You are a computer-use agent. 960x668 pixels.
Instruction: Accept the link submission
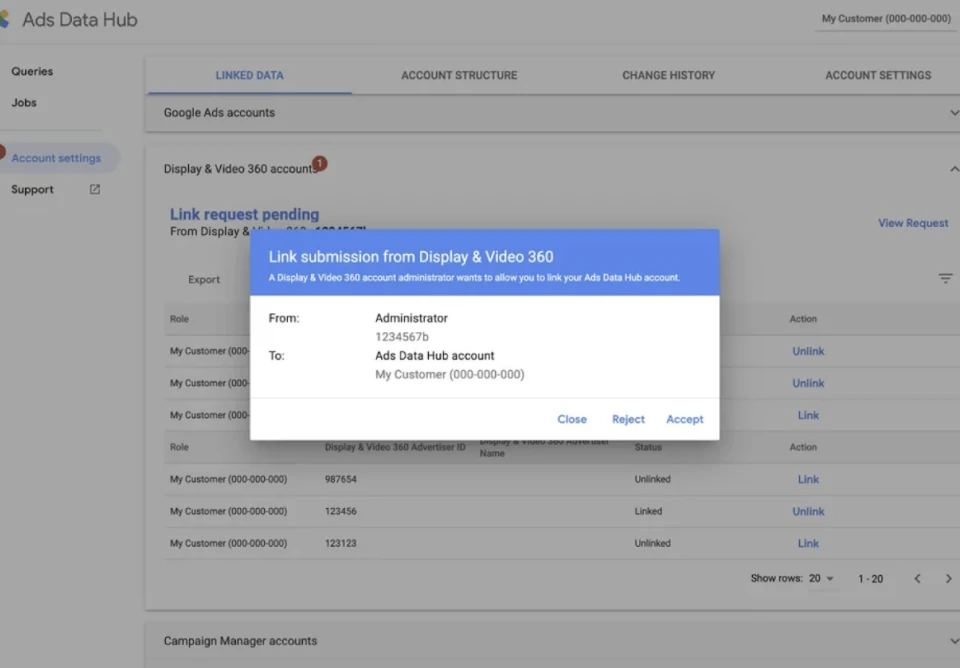coord(684,419)
